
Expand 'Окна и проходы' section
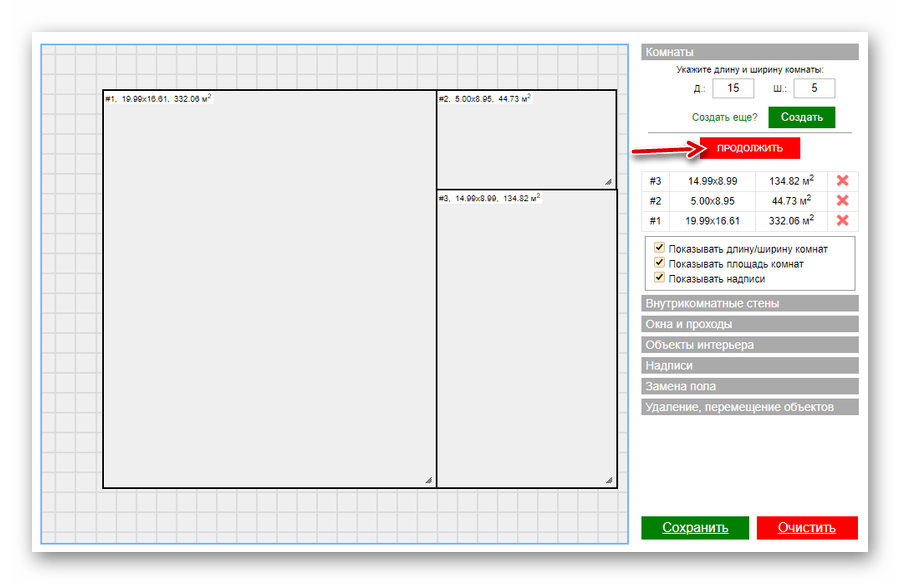[x=749, y=324]
